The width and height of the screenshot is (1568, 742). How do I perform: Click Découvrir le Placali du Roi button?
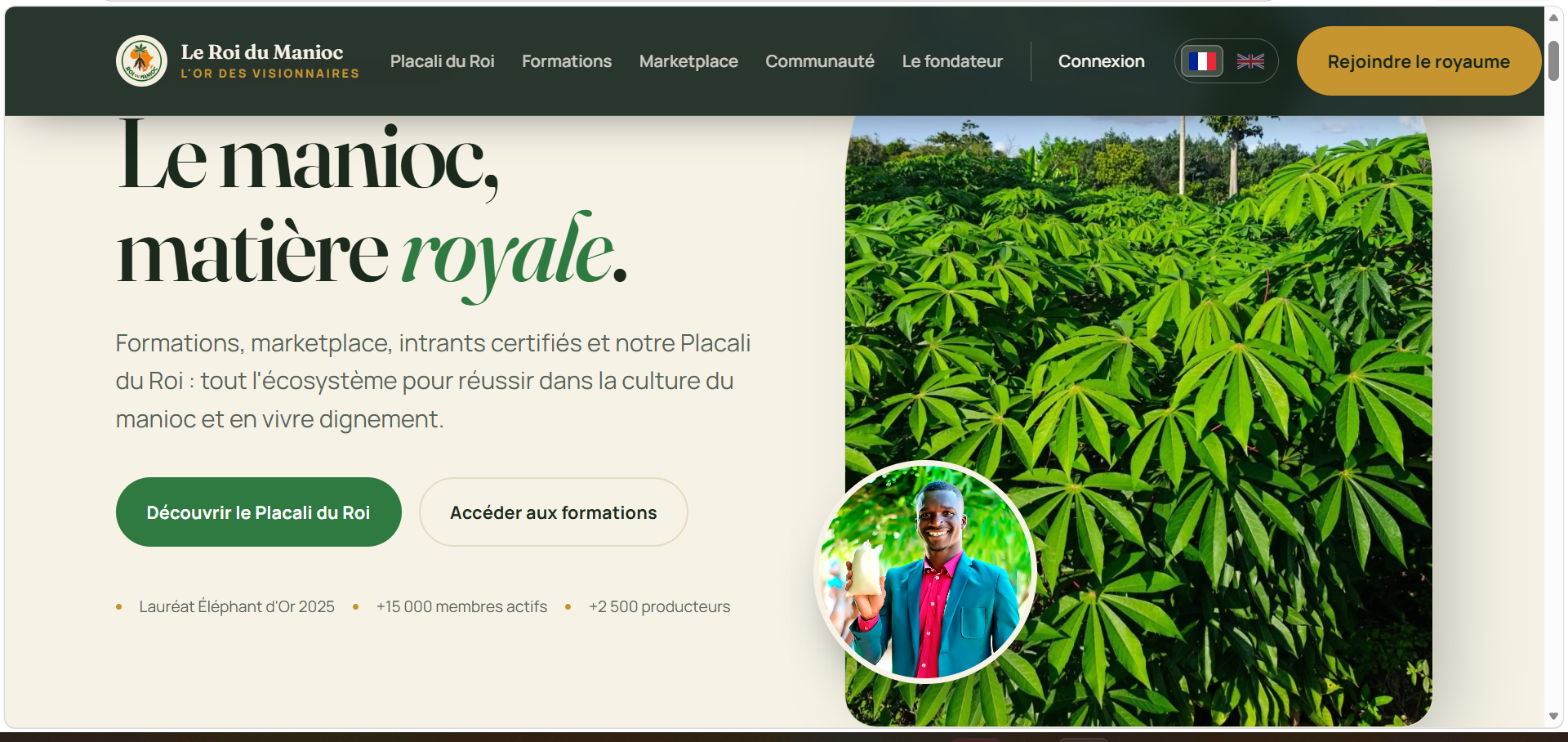coord(259,512)
